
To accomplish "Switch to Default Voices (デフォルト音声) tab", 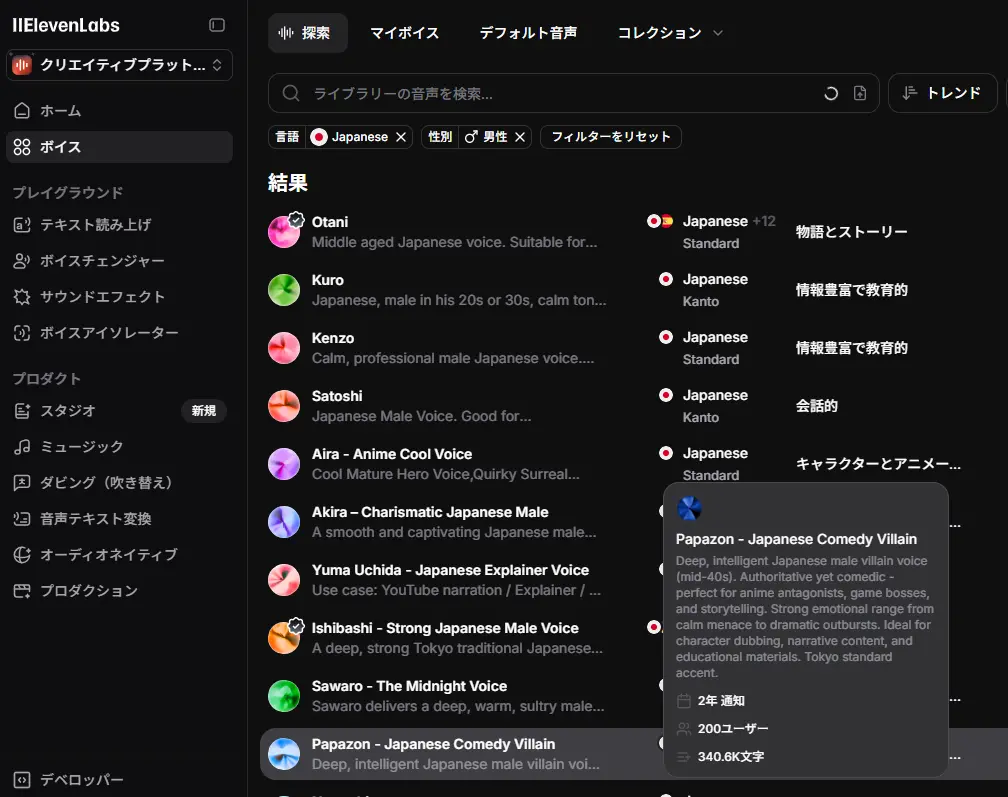I will click(x=528, y=33).
